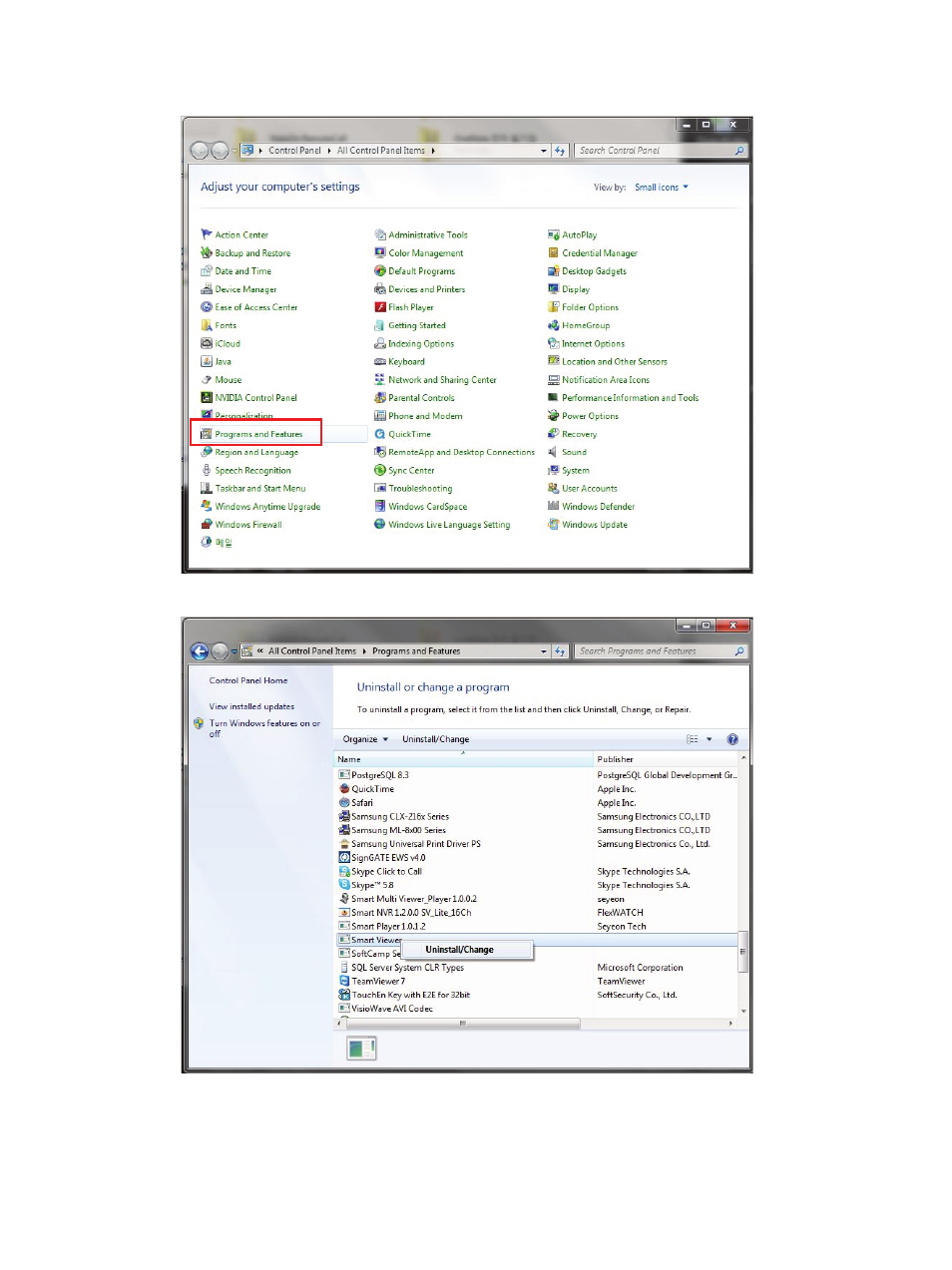Click the NVIDIA Control Panel icon

point(207,397)
